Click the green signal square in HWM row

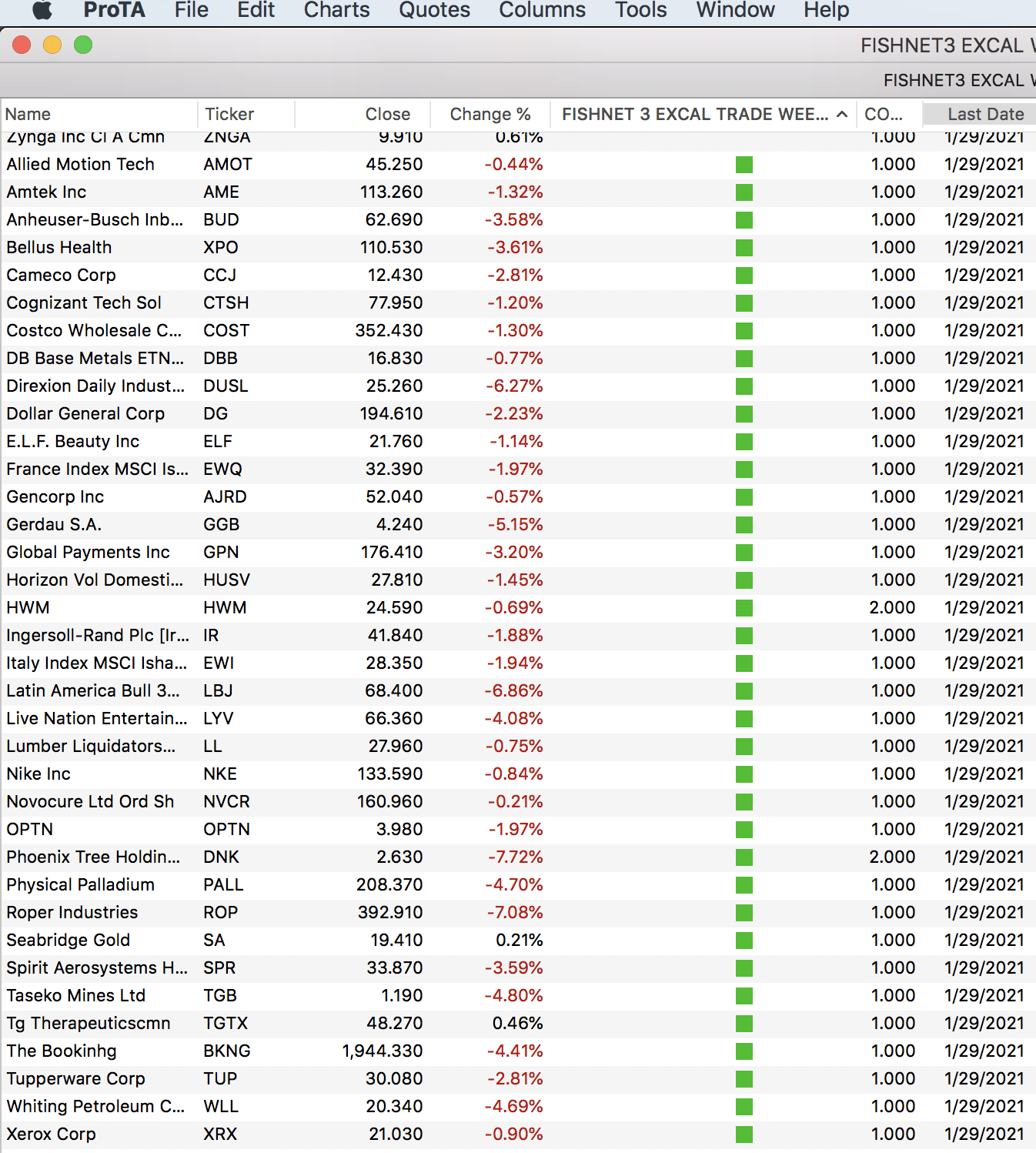click(x=744, y=608)
